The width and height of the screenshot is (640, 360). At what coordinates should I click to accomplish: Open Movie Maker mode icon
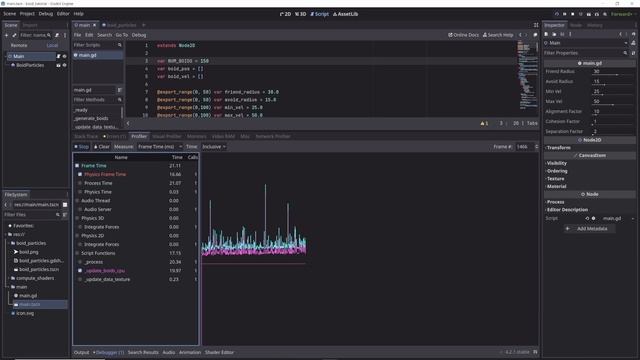pyautogui.click(x=605, y=14)
